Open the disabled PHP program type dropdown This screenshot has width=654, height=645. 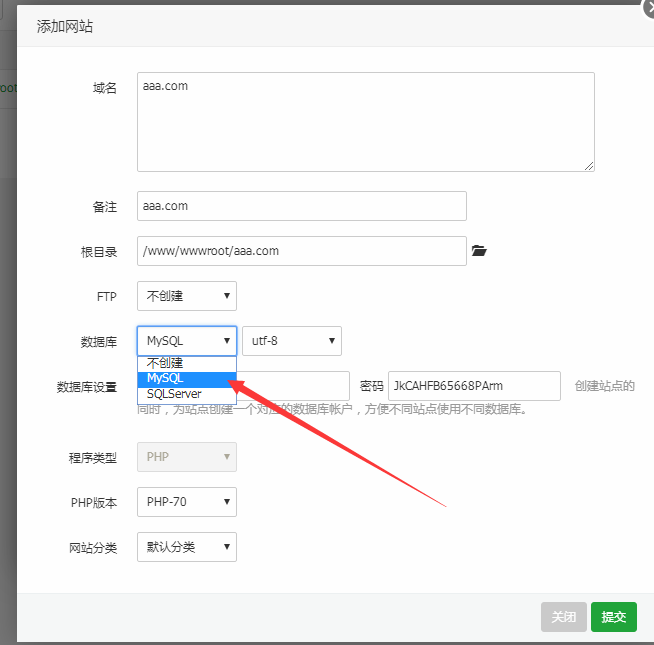pyautogui.click(x=187, y=457)
